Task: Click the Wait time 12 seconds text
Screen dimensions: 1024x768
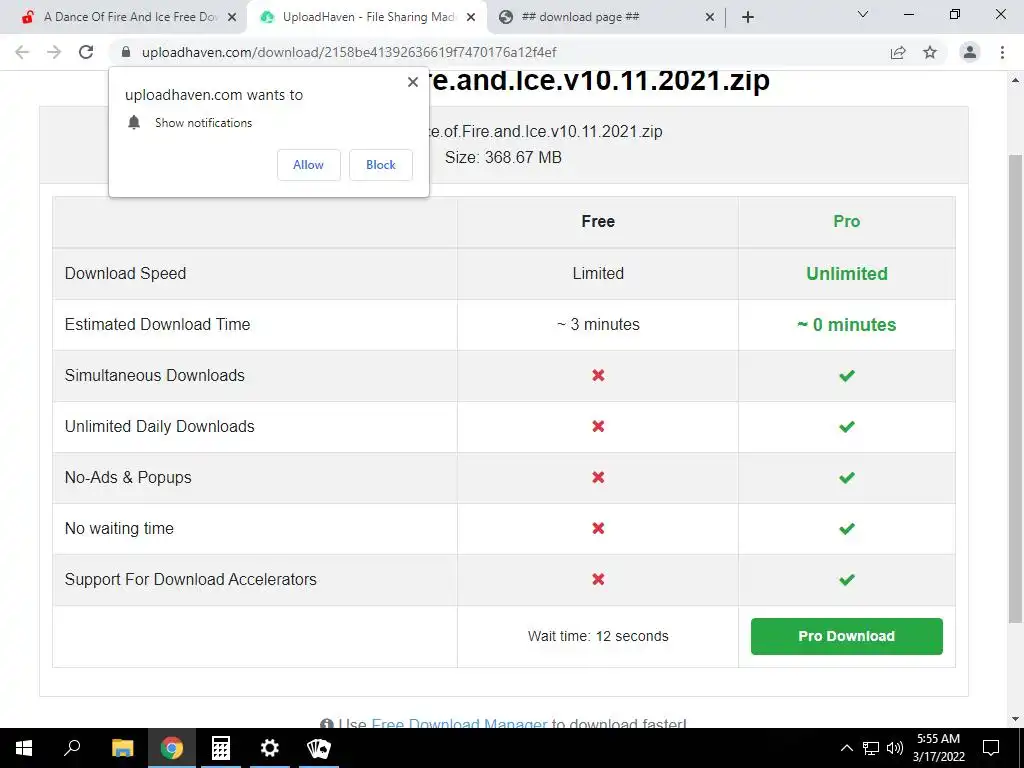Action: pos(598,636)
